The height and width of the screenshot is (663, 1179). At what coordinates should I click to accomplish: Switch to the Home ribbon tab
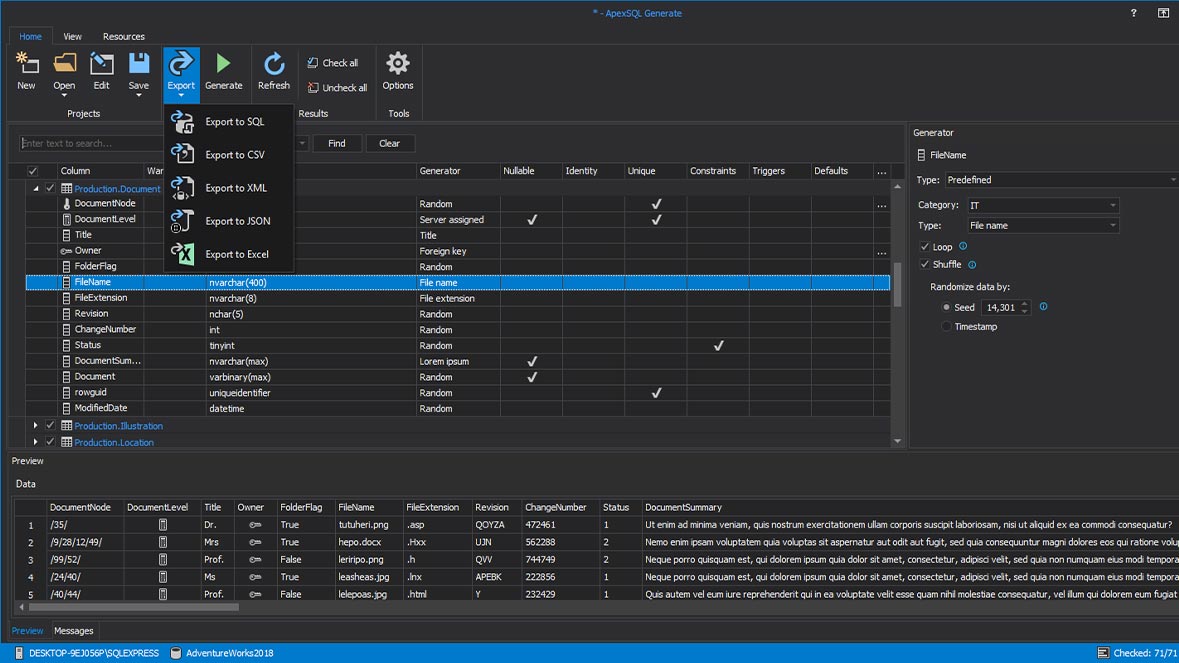[x=30, y=36]
